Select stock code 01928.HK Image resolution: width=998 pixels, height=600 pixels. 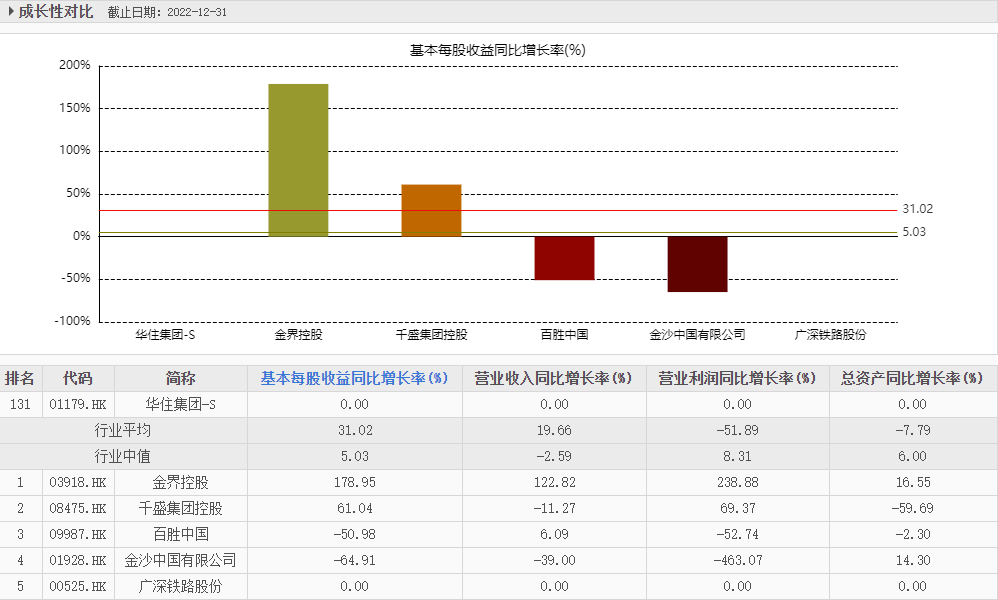pos(78,561)
